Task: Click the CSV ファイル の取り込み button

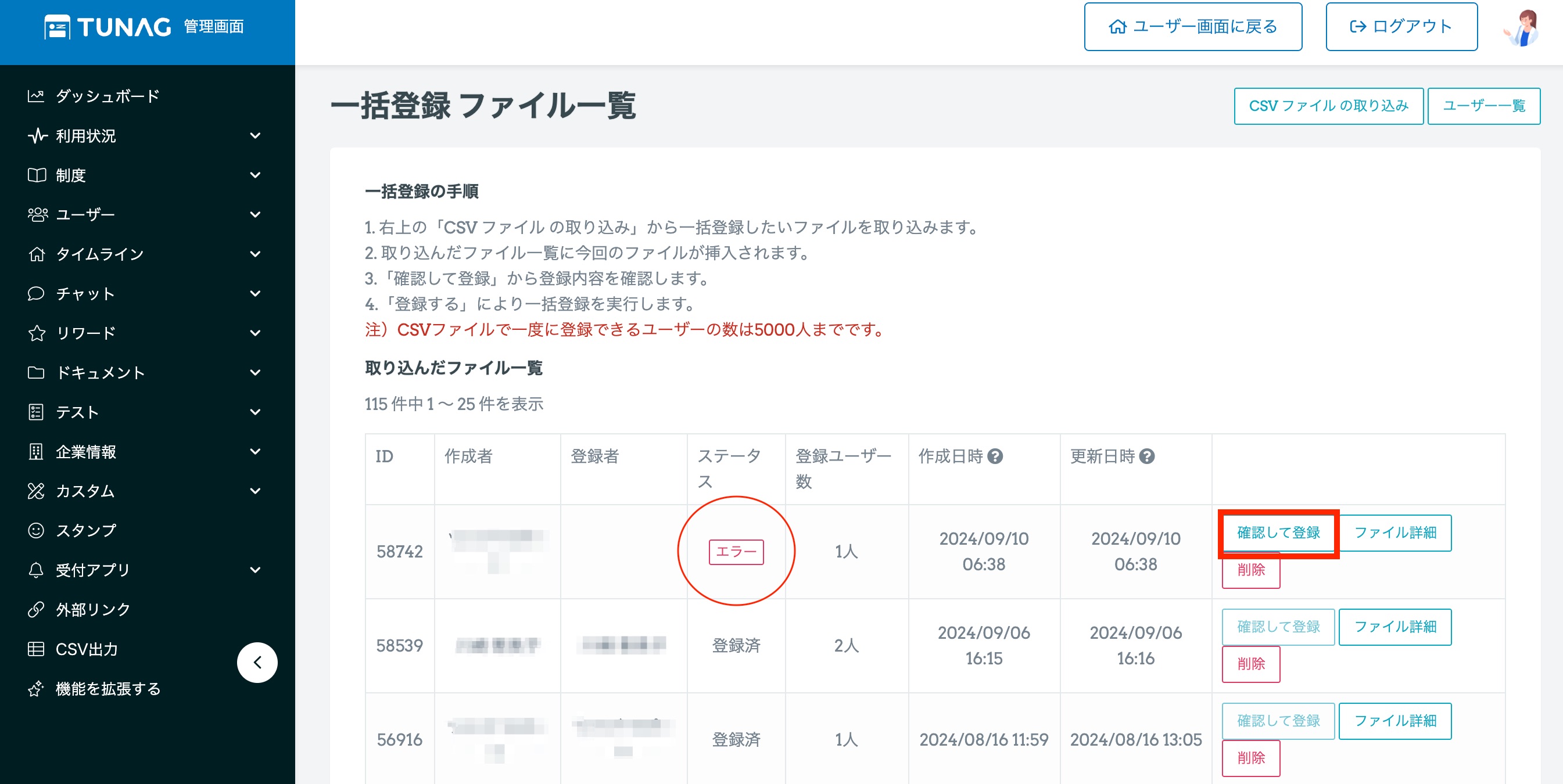Action: pos(1328,106)
